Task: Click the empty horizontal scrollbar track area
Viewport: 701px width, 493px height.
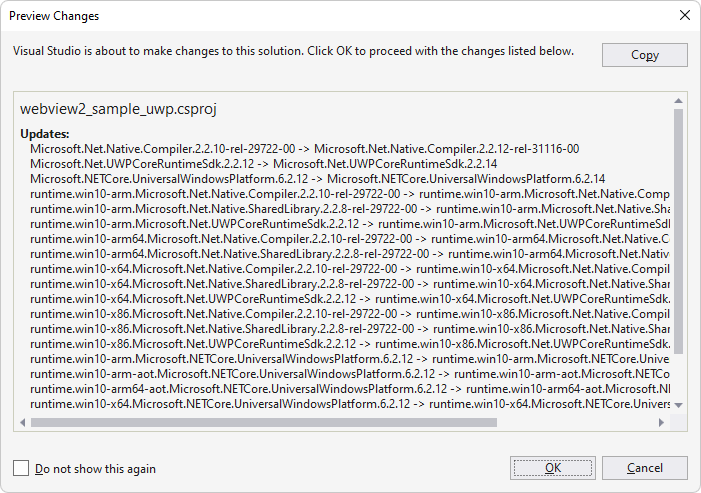Action: click(576, 422)
